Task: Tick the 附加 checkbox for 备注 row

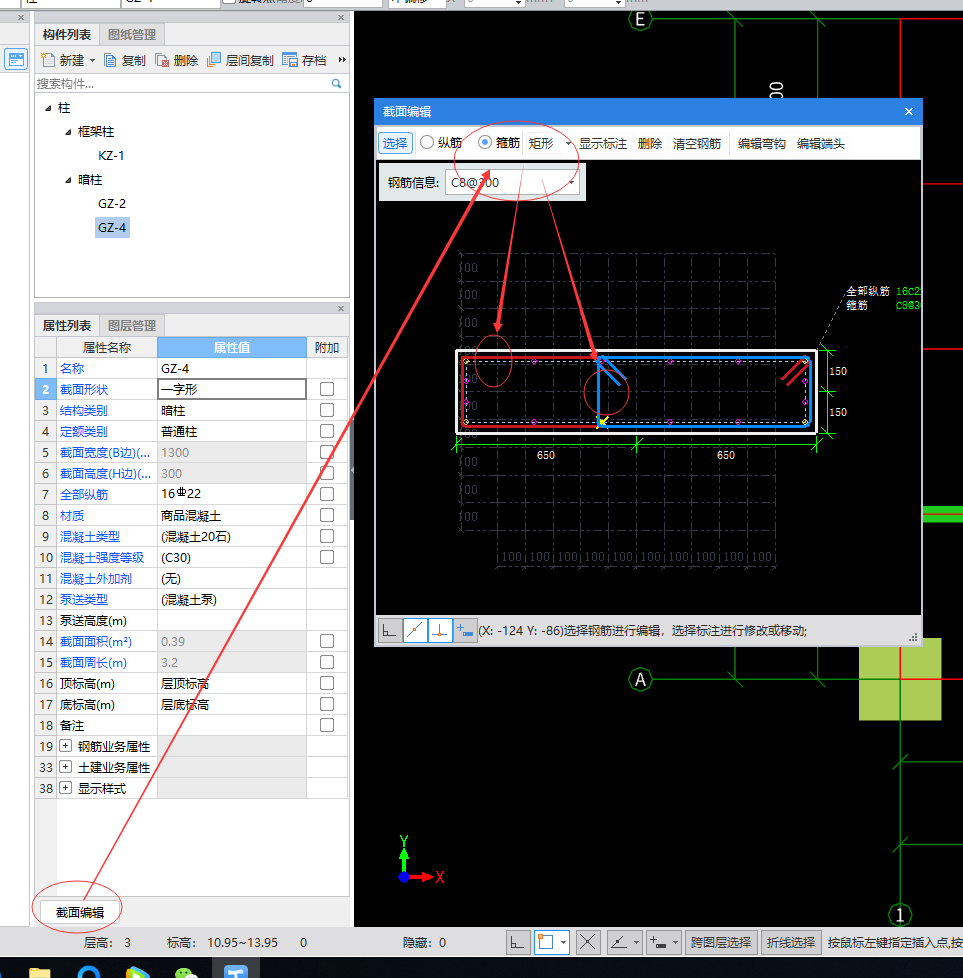Action: tap(327, 725)
